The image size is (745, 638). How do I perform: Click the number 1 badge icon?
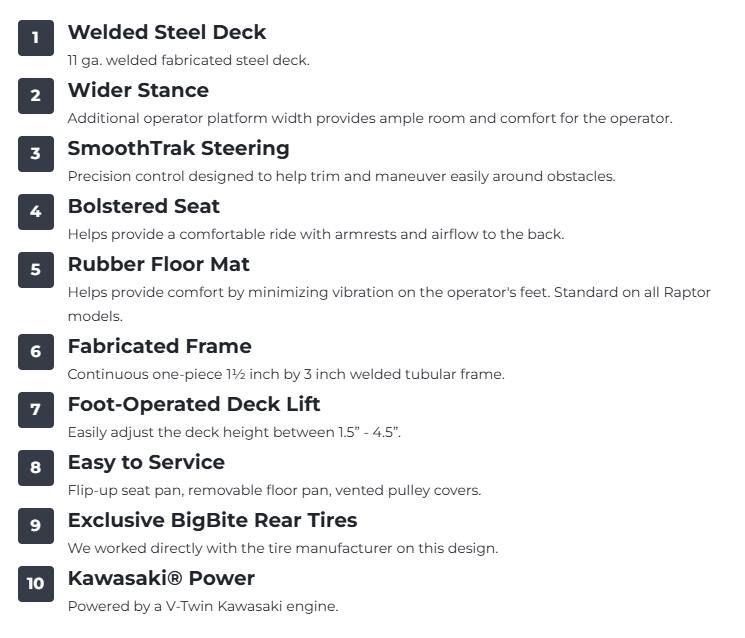click(x=36, y=38)
